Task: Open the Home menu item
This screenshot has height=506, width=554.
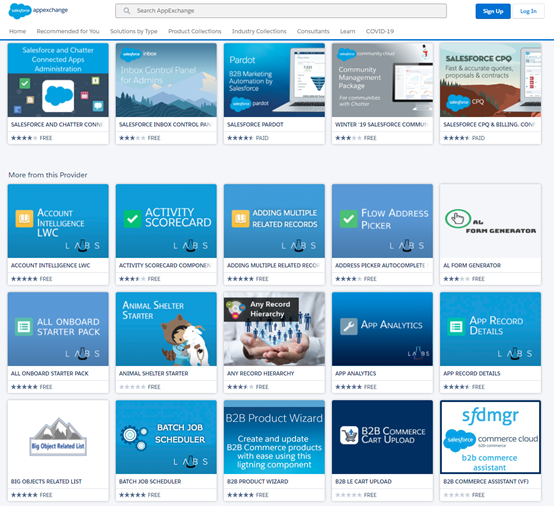Action: tap(17, 31)
